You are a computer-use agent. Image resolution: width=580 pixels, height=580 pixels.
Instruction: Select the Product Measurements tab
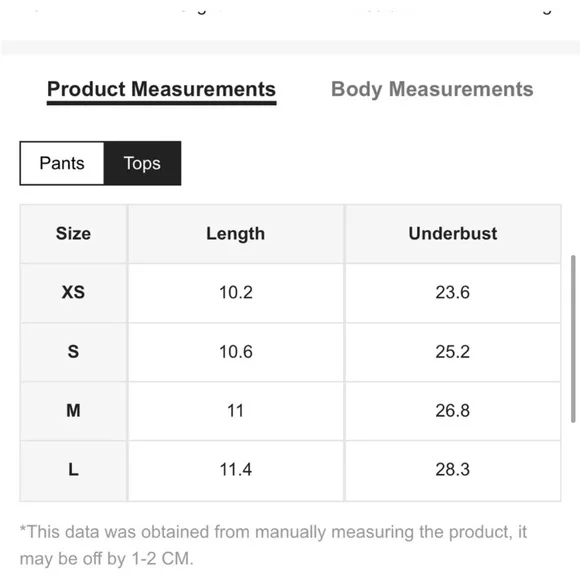(x=162, y=92)
